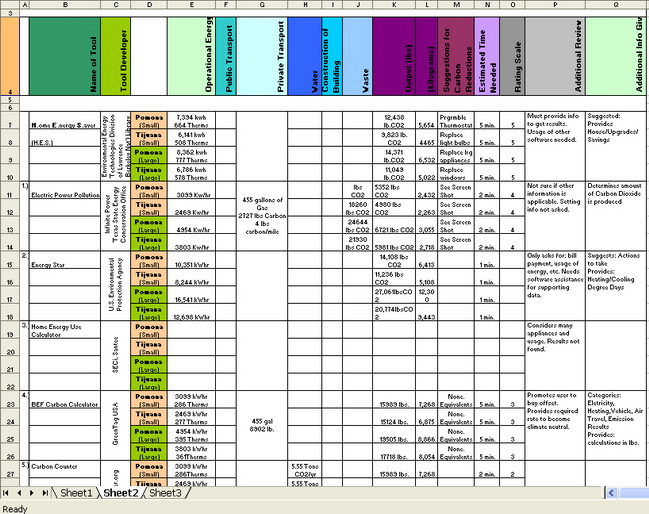Image resolution: width=649 pixels, height=514 pixels.
Task: Click 'Home Energy Use Calculator' cell
Action: pos(65,330)
